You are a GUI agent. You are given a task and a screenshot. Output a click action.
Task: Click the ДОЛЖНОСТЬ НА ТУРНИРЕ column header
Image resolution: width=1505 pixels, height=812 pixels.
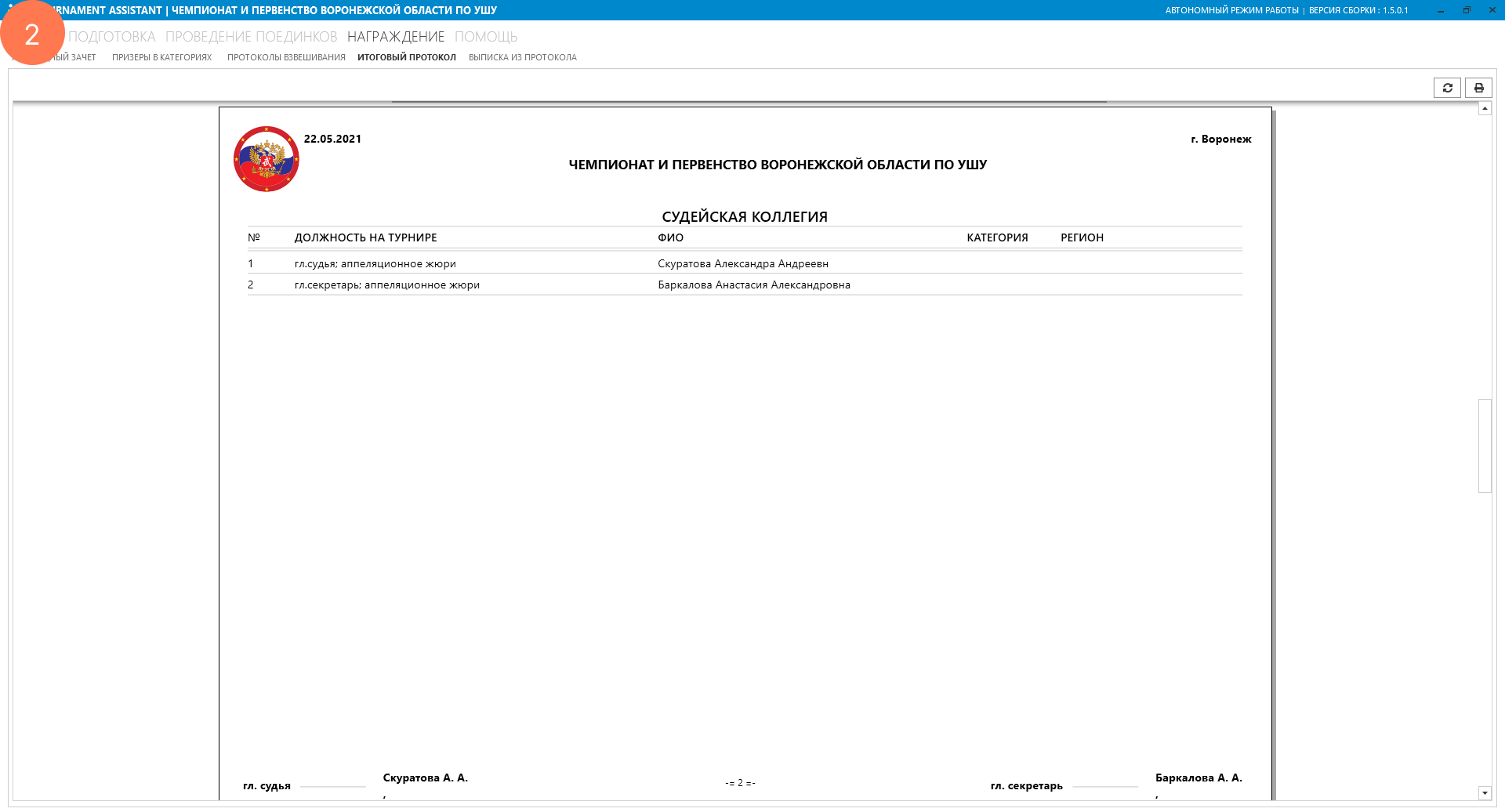coord(366,237)
